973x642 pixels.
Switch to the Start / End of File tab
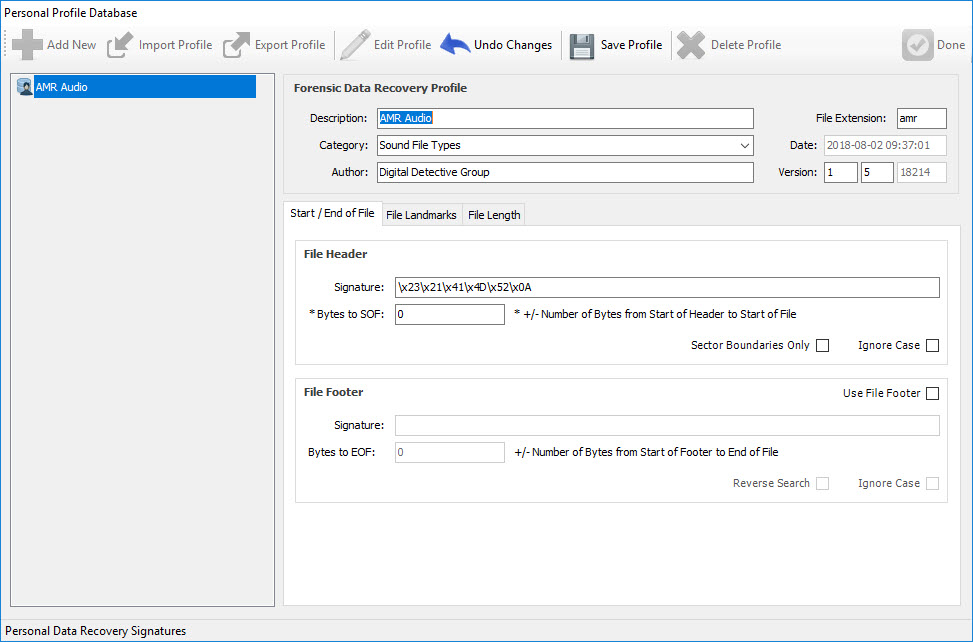pos(333,213)
